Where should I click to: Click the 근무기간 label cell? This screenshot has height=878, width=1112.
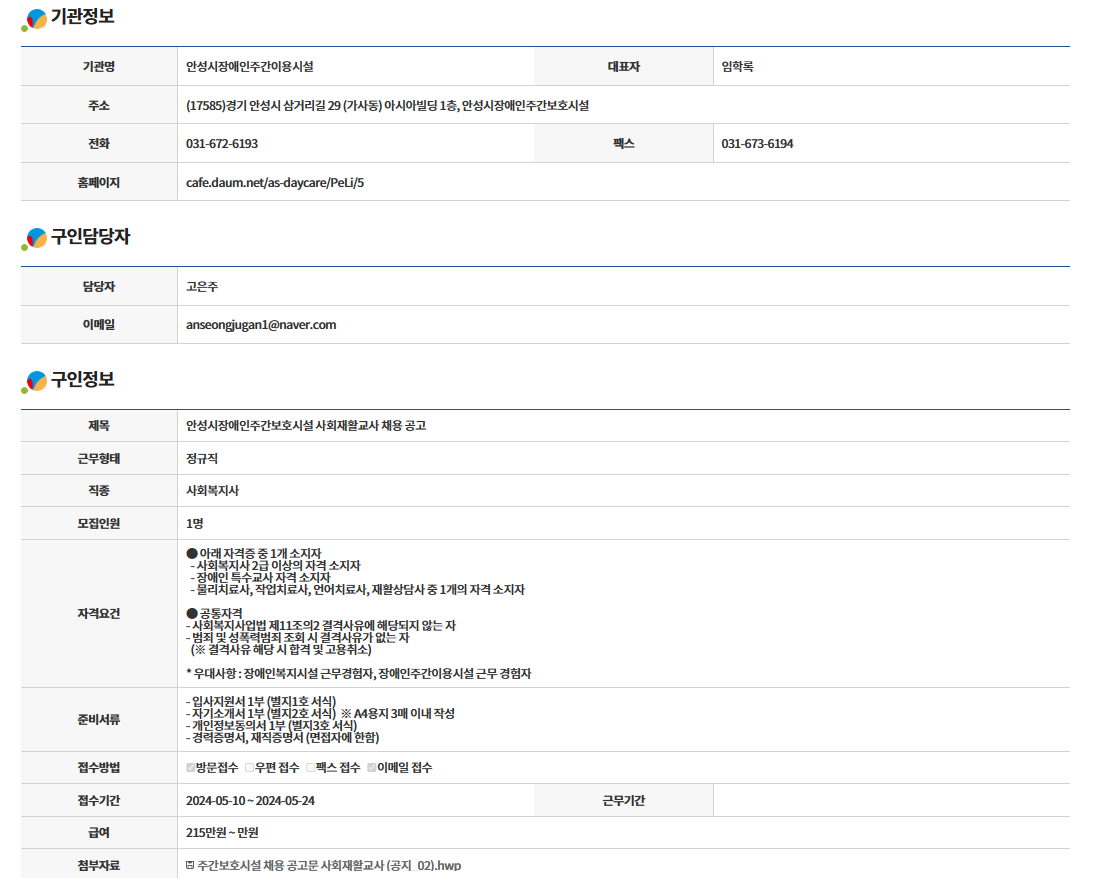(x=623, y=800)
